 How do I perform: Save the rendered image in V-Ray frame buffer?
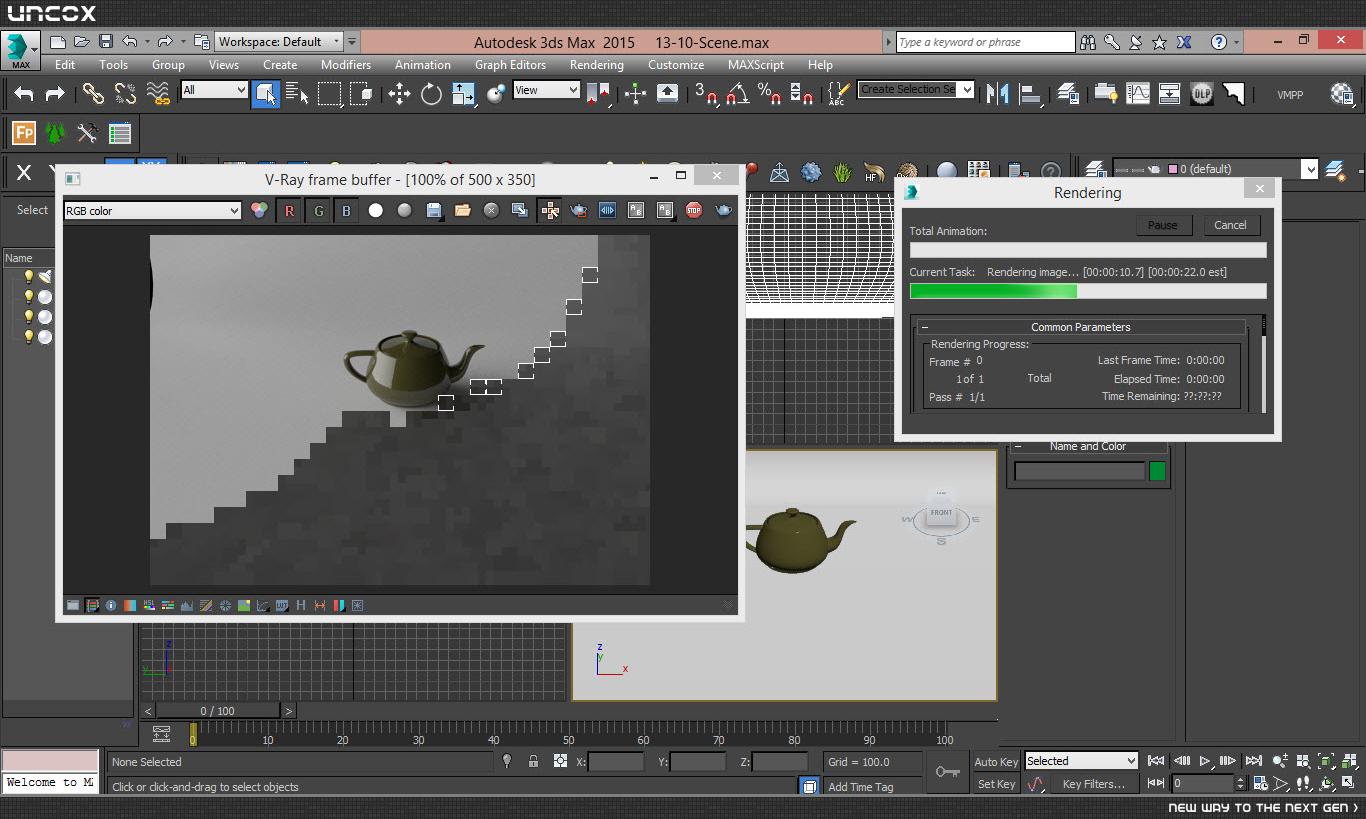click(434, 210)
